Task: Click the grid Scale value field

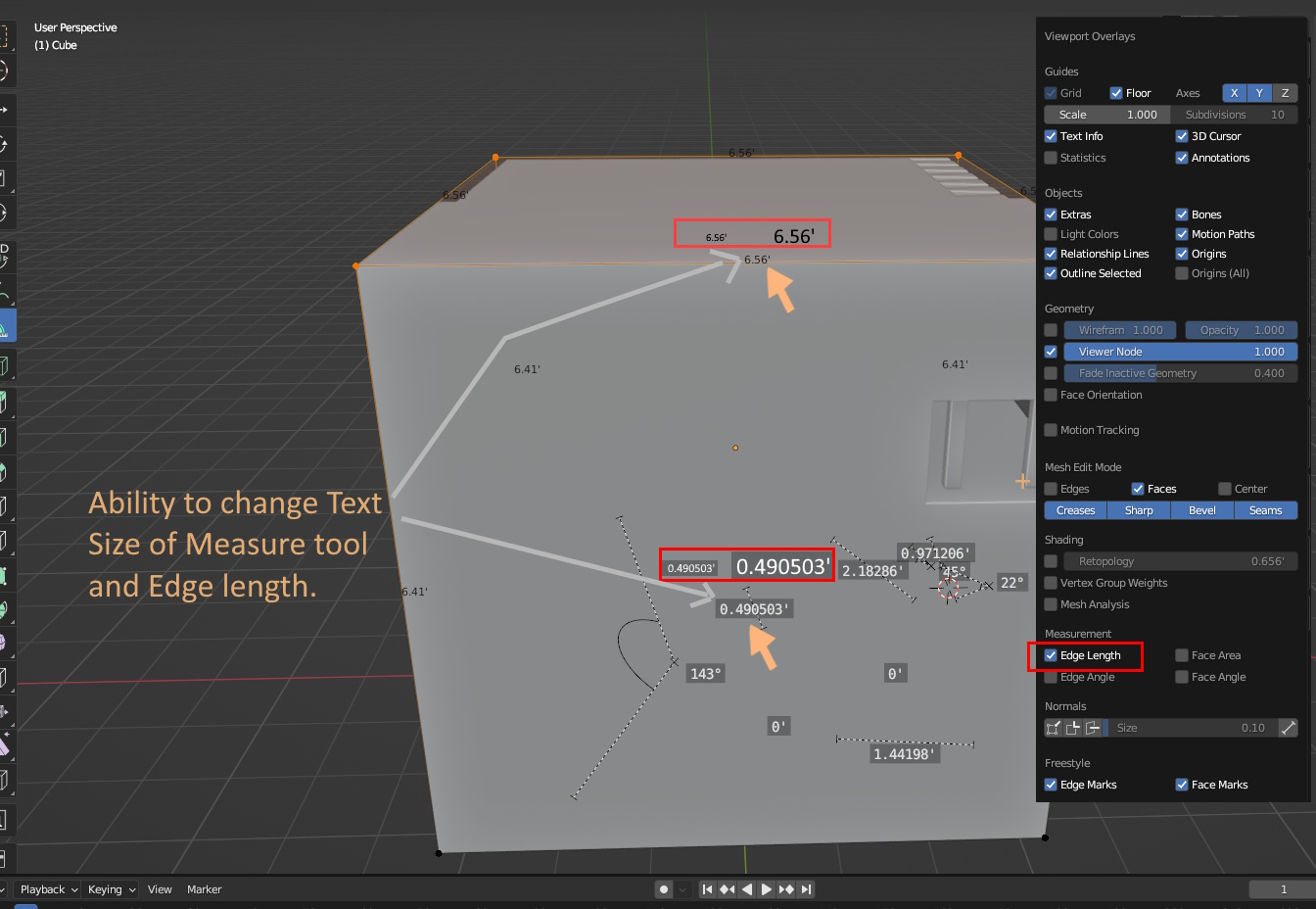Action: [1107, 115]
